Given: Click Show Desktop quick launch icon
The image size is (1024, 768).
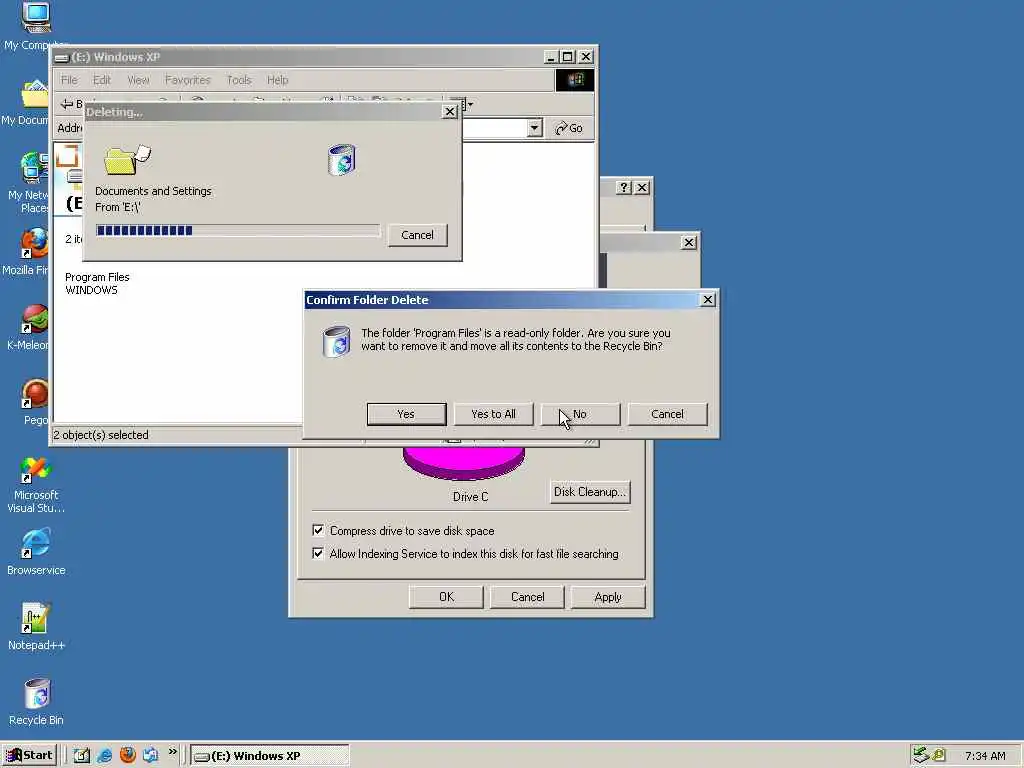Looking at the screenshot, I should click(82, 756).
